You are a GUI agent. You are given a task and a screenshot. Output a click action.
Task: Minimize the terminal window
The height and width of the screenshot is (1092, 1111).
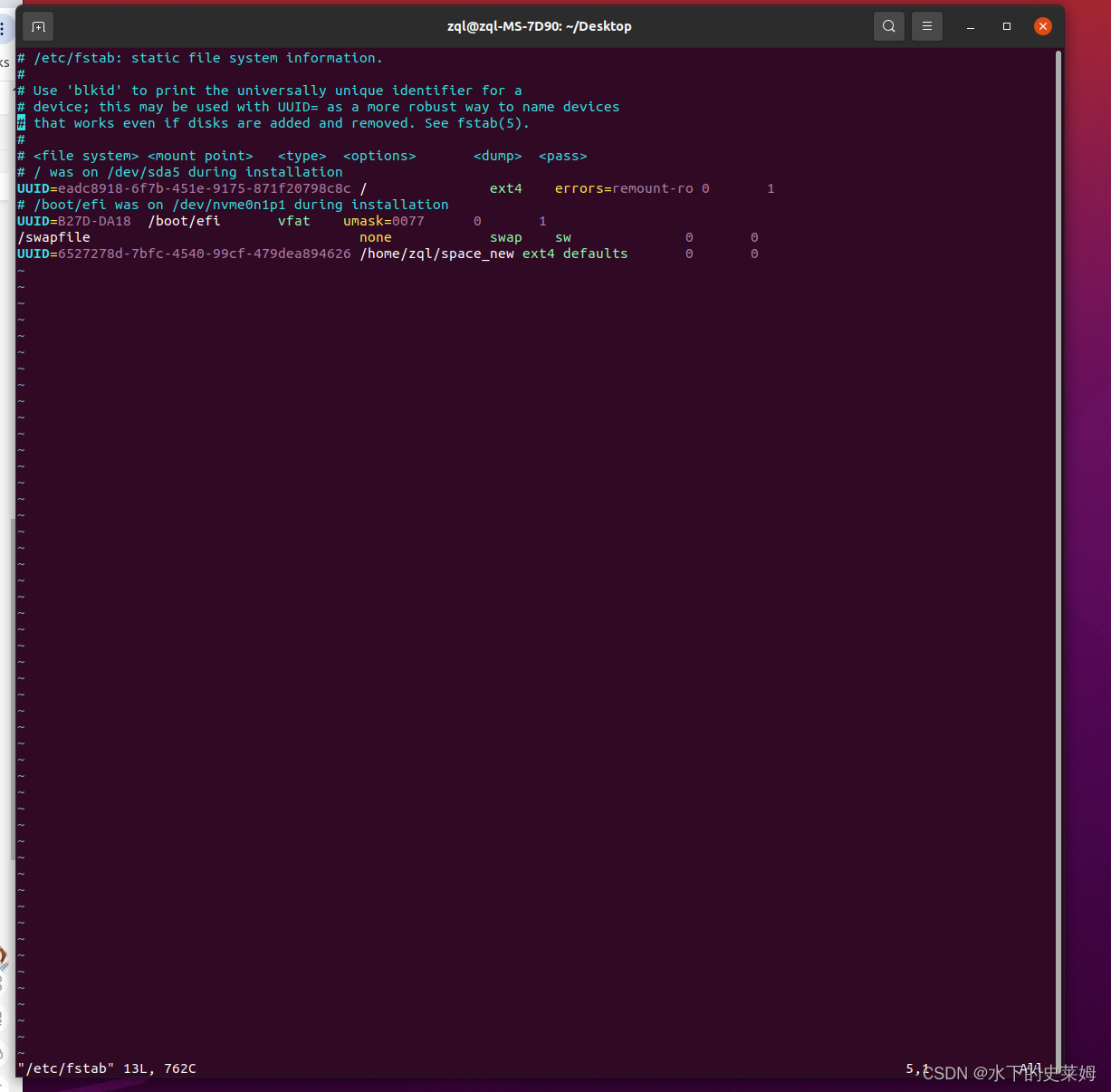pos(970,27)
